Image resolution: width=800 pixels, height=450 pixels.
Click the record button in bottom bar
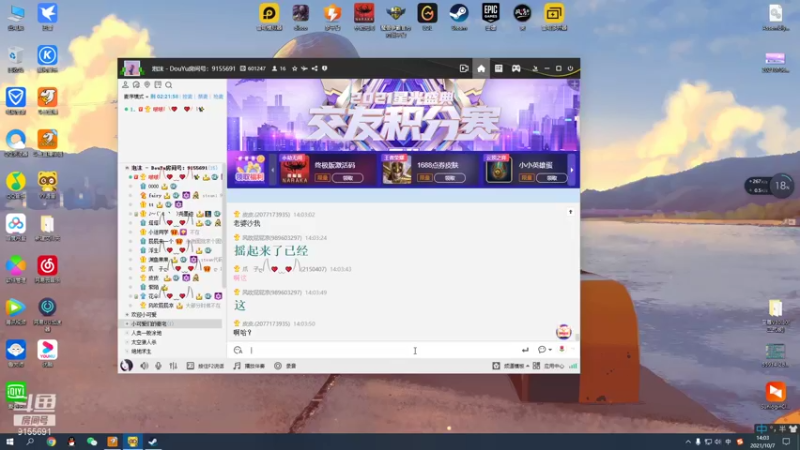pos(285,366)
